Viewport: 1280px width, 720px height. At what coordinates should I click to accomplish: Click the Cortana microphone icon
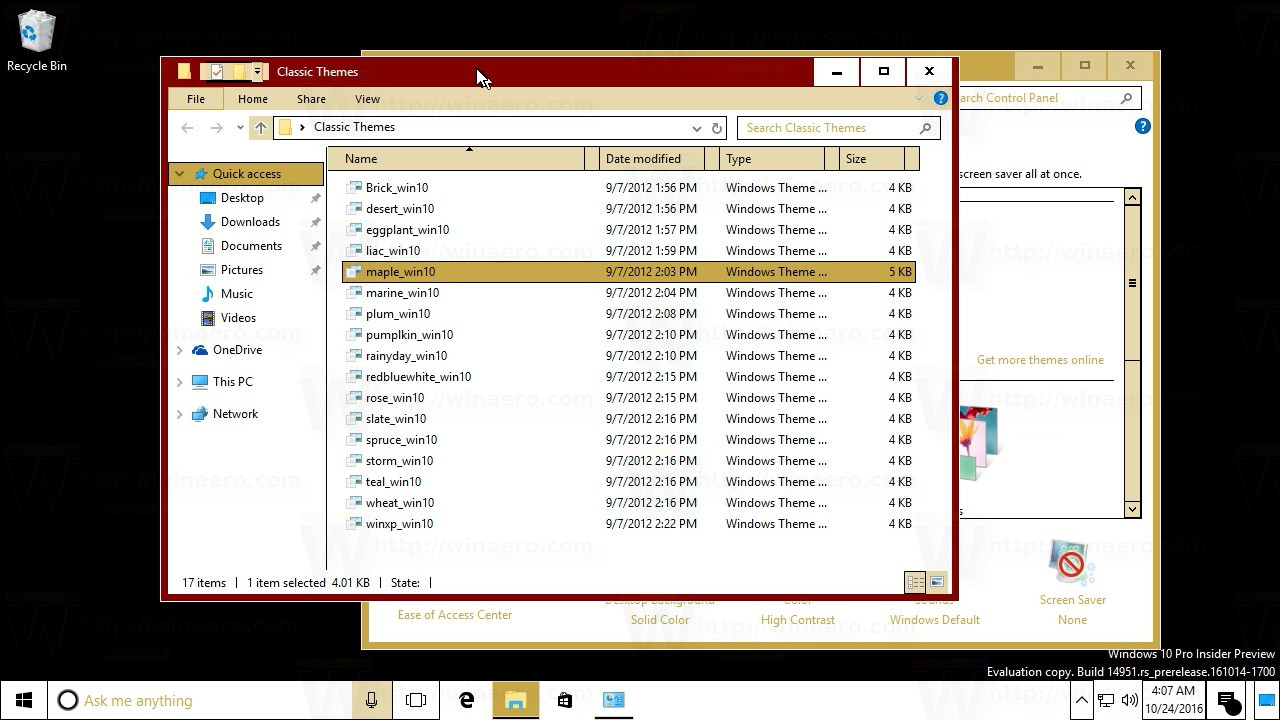[371, 700]
